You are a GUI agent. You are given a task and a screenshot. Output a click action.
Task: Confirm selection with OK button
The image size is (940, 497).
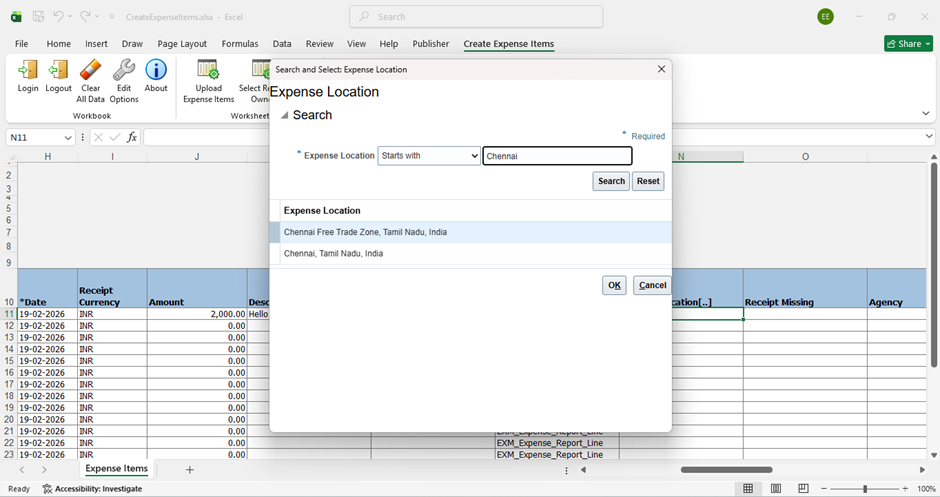614,285
